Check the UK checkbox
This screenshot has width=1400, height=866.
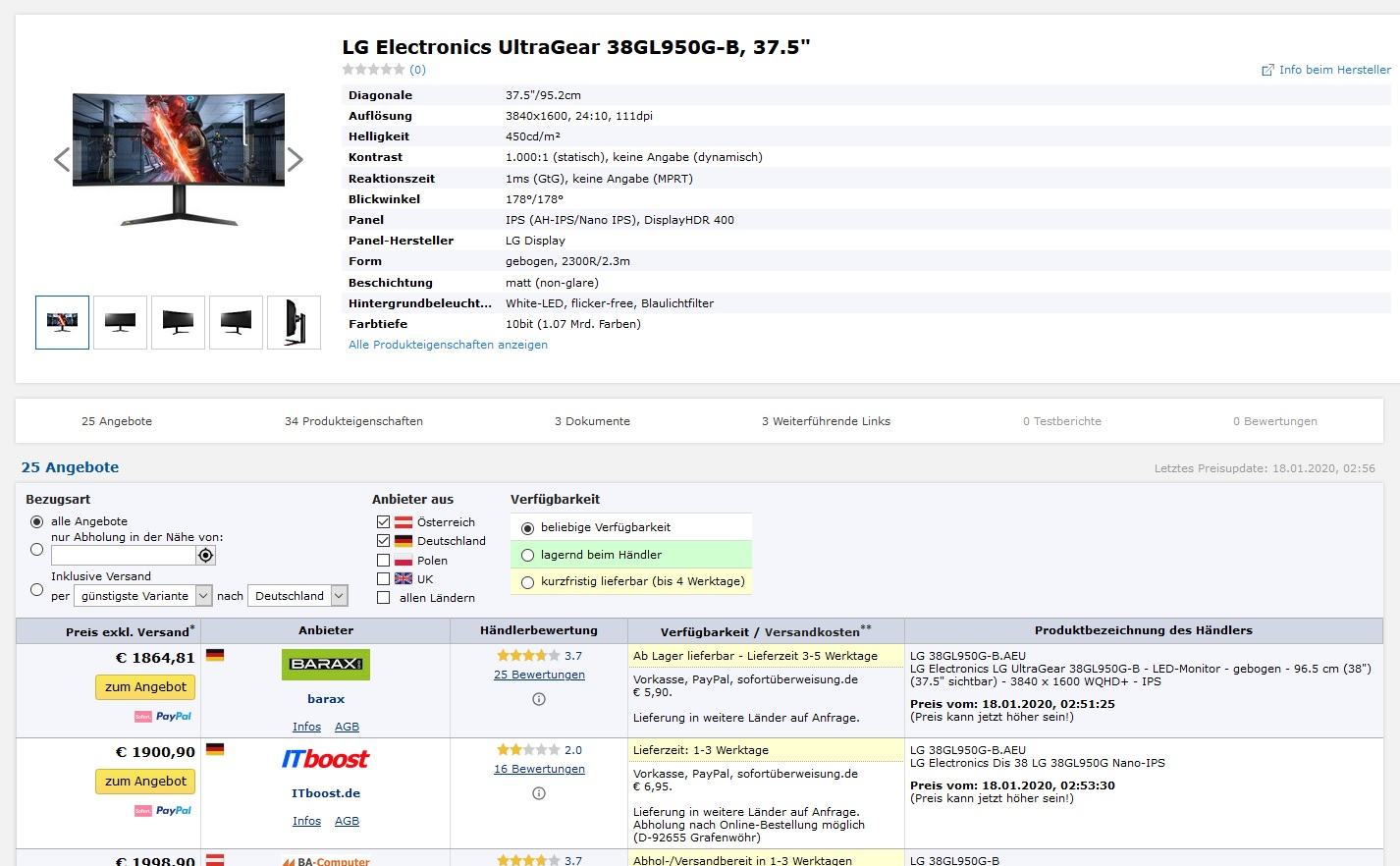click(x=384, y=578)
